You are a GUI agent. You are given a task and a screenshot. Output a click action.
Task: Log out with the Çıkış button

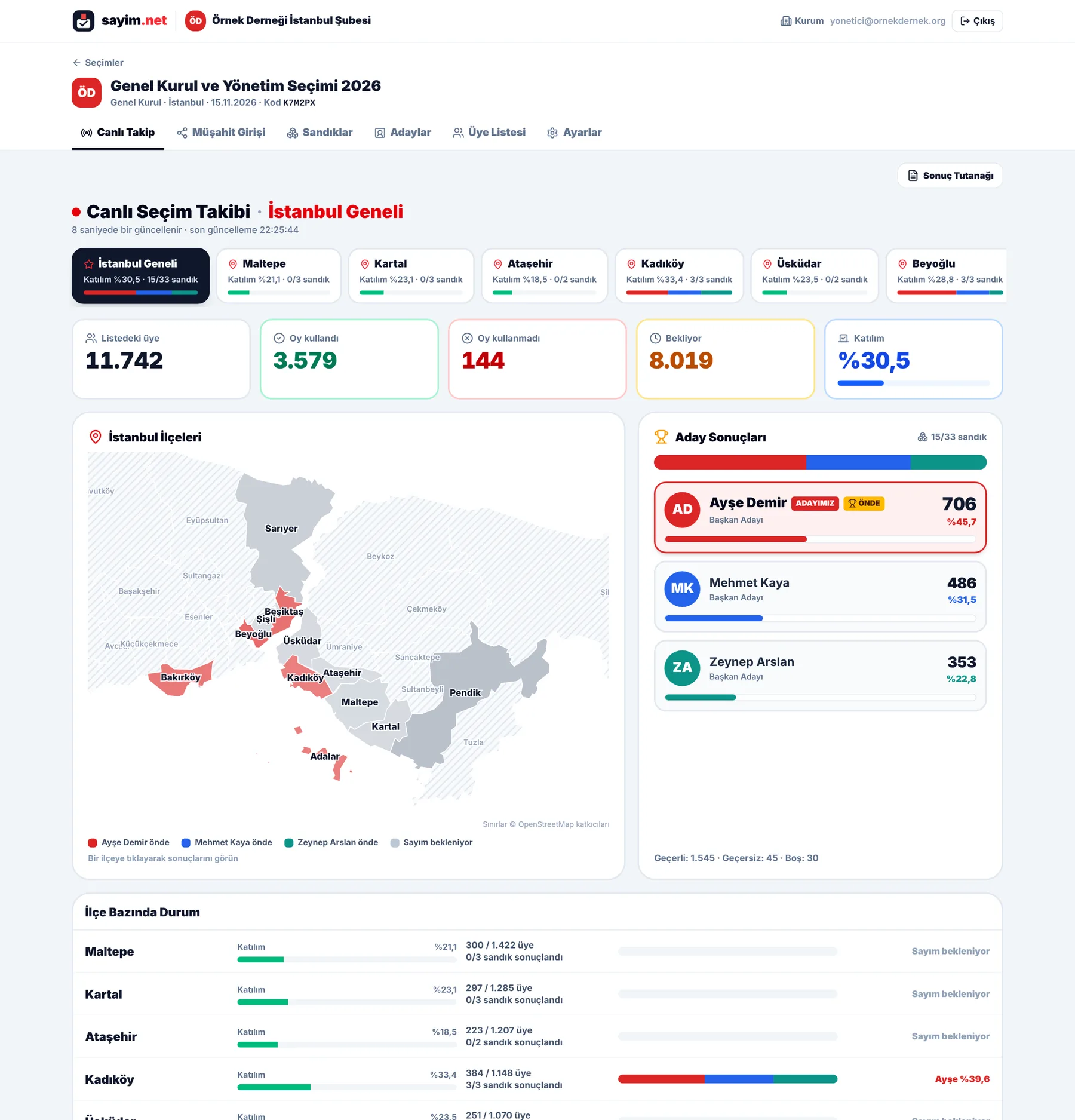coord(977,21)
